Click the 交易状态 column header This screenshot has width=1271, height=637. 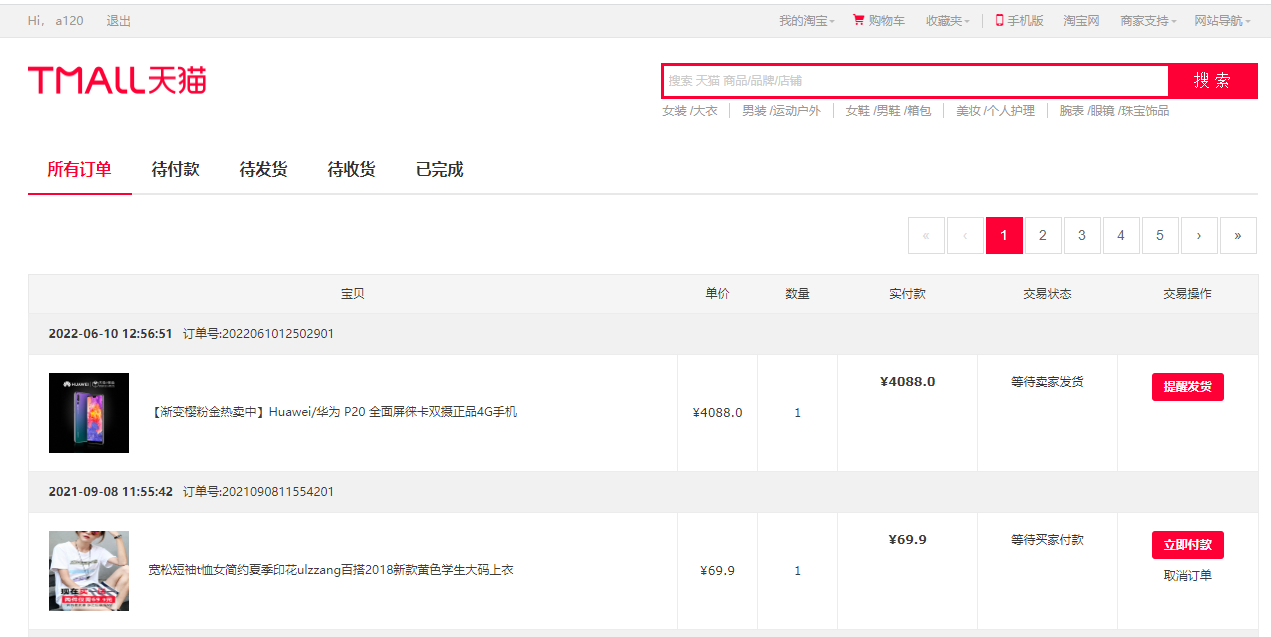tap(1047, 294)
